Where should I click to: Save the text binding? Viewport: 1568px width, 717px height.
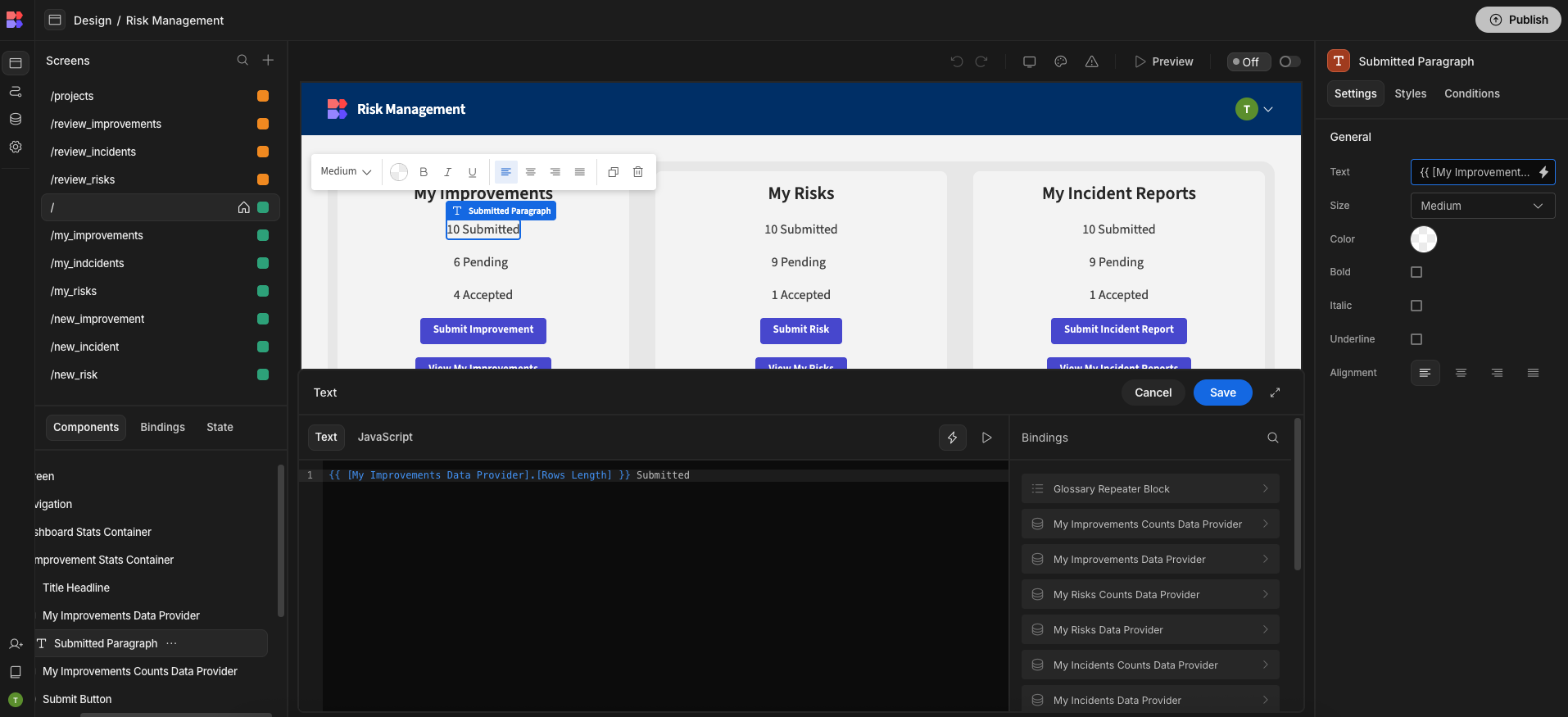click(1222, 393)
